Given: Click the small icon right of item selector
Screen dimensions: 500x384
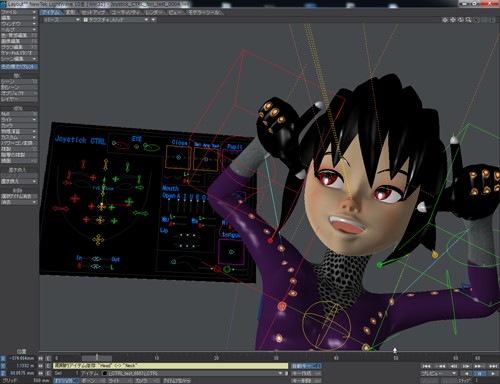Looking at the screenshot, I should (286, 373).
